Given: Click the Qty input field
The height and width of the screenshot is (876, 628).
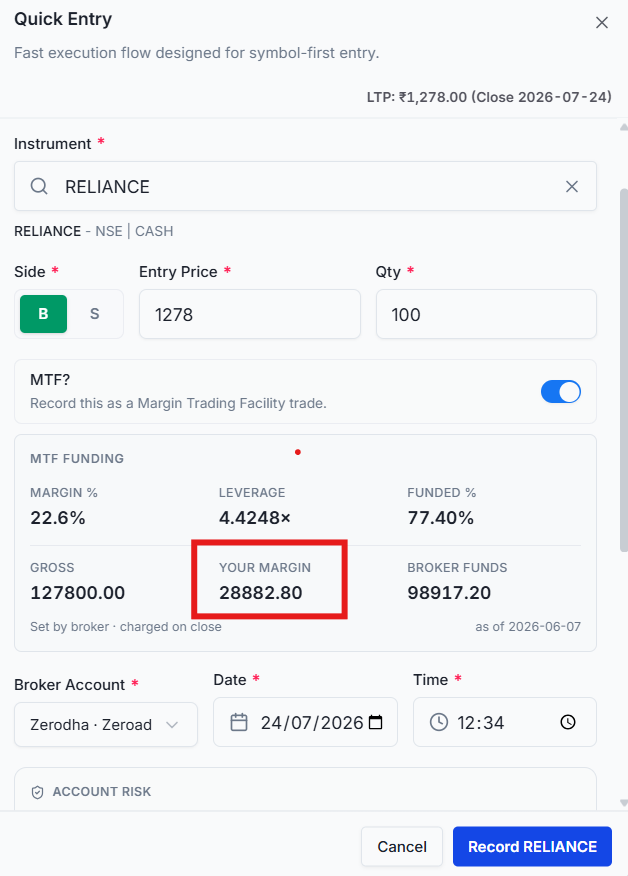Looking at the screenshot, I should coord(486,314).
